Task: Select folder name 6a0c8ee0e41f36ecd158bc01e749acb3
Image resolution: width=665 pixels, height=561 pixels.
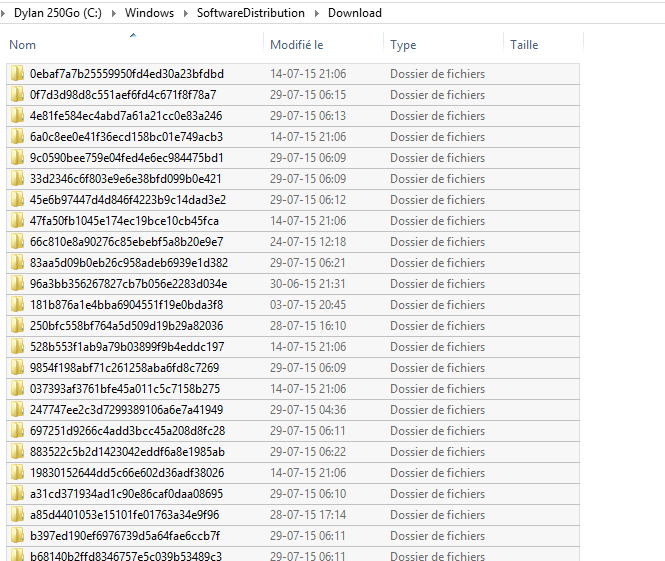Action: pos(126,137)
